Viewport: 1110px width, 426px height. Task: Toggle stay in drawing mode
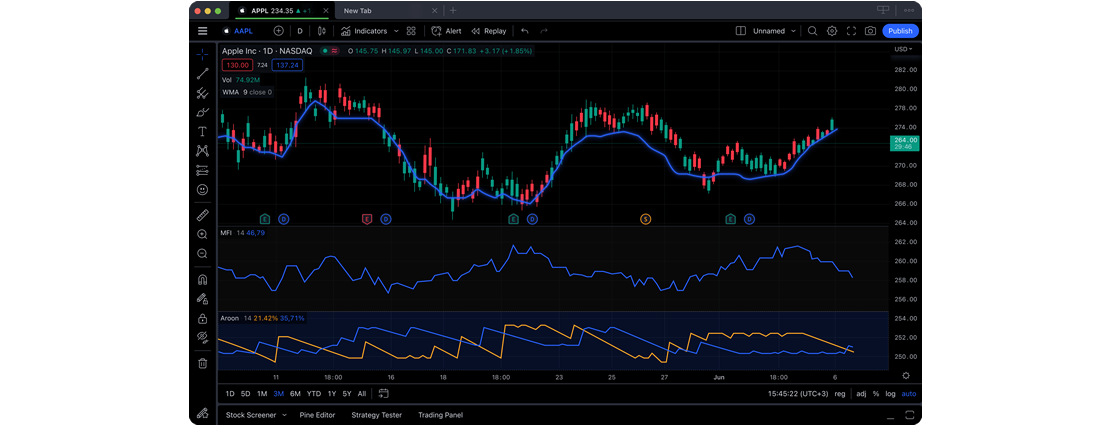[x=202, y=299]
